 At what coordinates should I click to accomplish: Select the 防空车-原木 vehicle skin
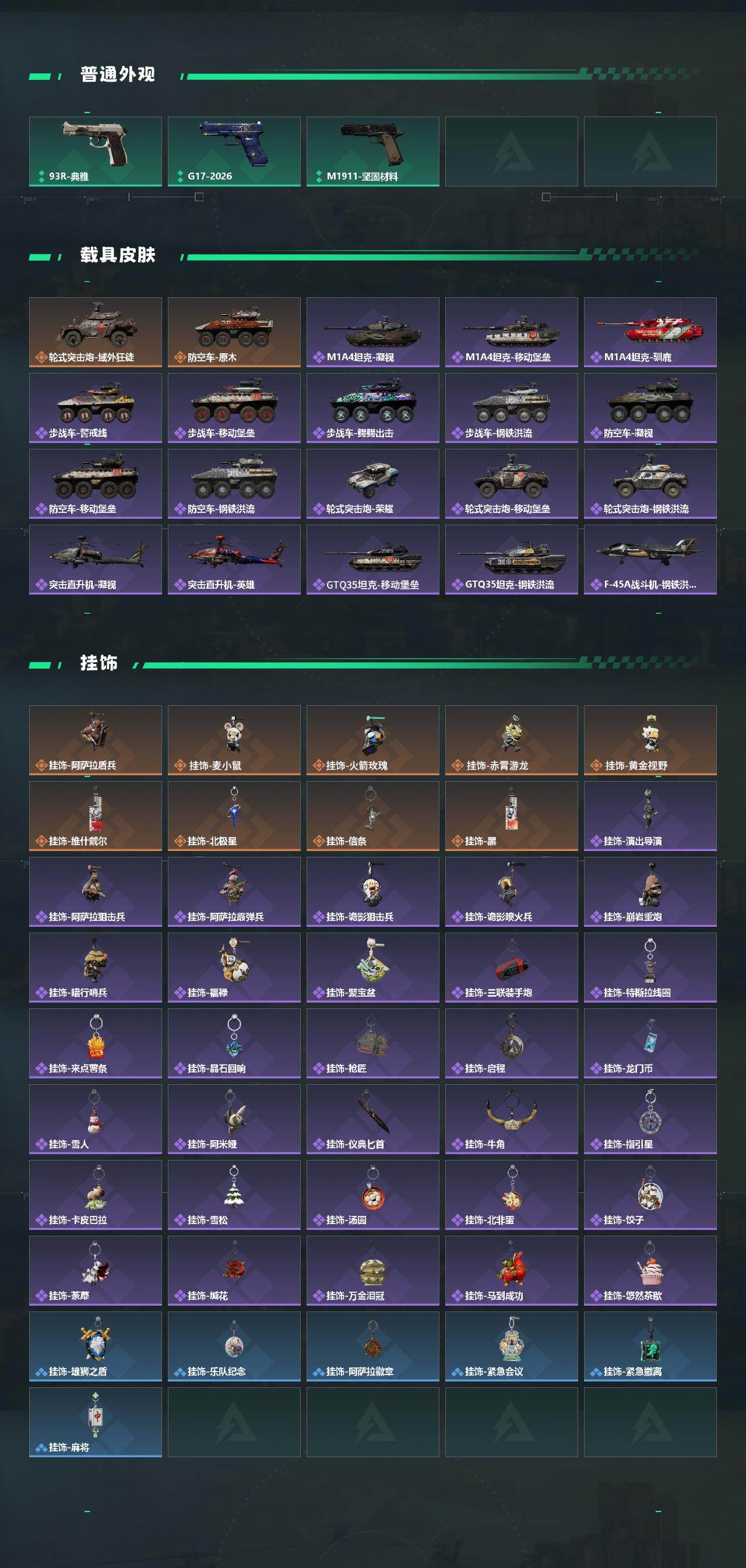234,332
